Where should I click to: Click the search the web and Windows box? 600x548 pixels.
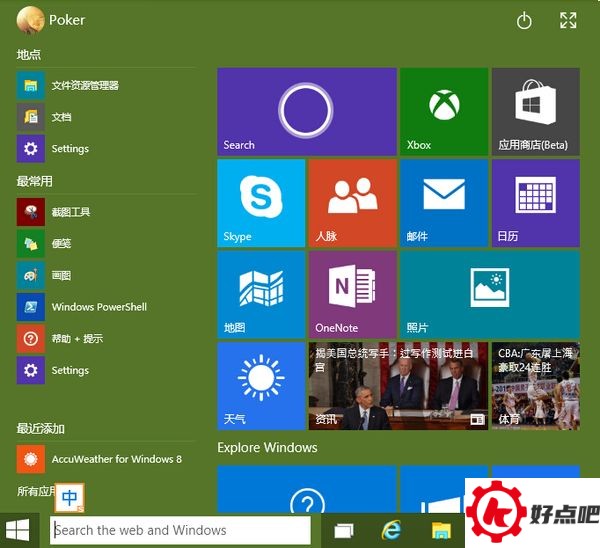(x=180, y=530)
